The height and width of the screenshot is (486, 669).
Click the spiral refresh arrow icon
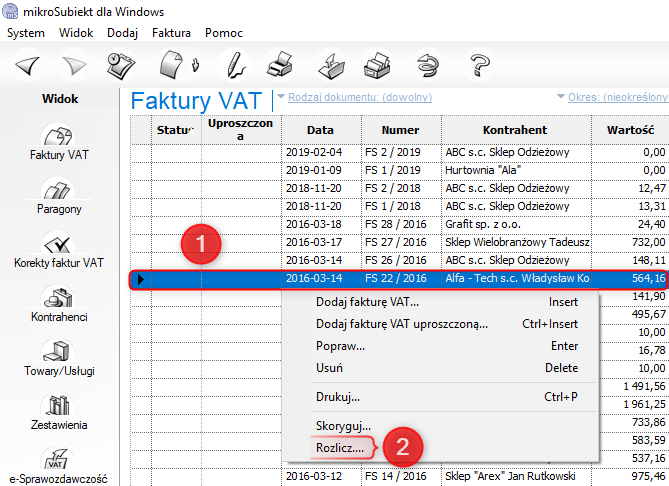click(x=428, y=66)
